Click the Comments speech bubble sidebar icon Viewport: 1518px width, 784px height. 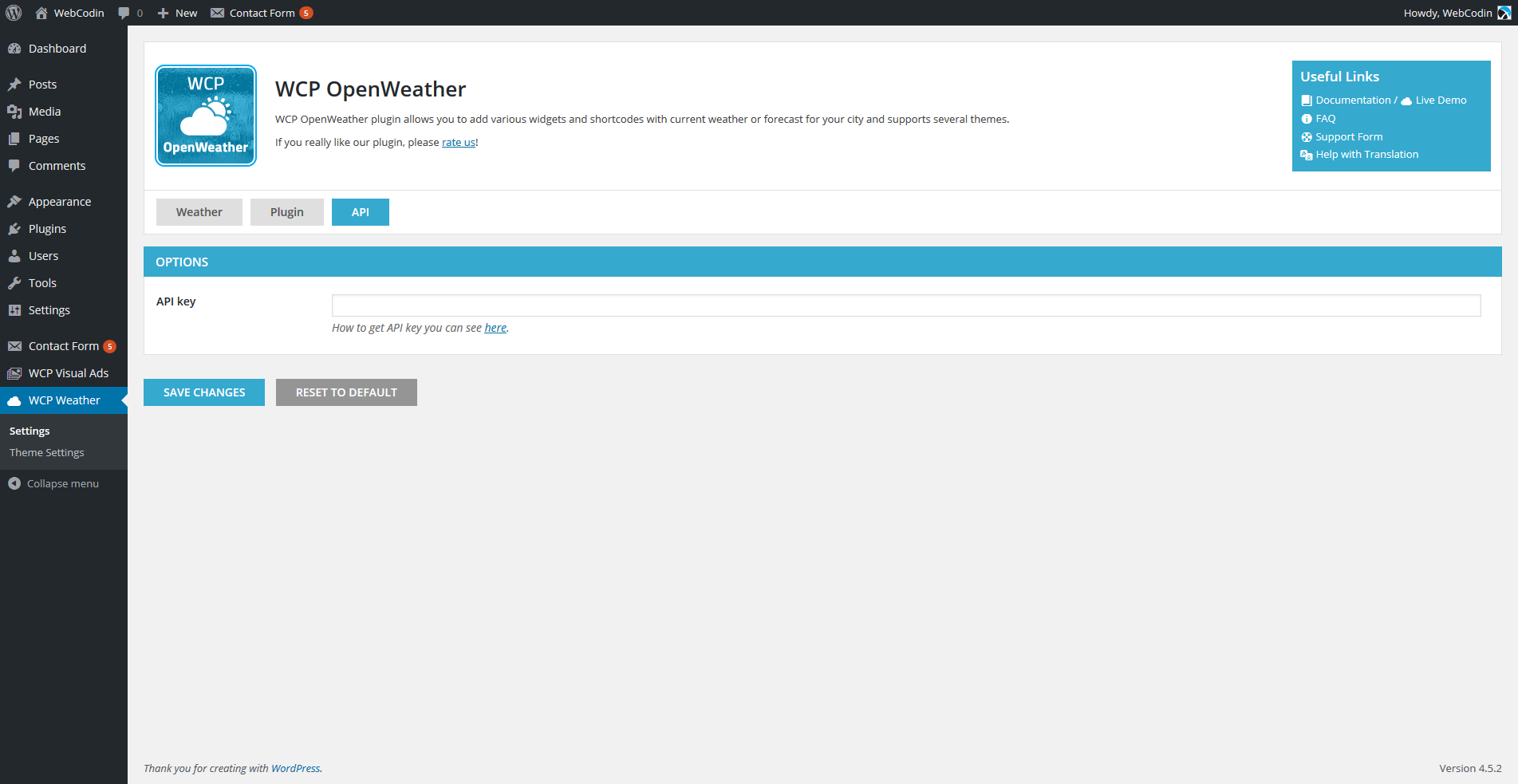(14, 166)
